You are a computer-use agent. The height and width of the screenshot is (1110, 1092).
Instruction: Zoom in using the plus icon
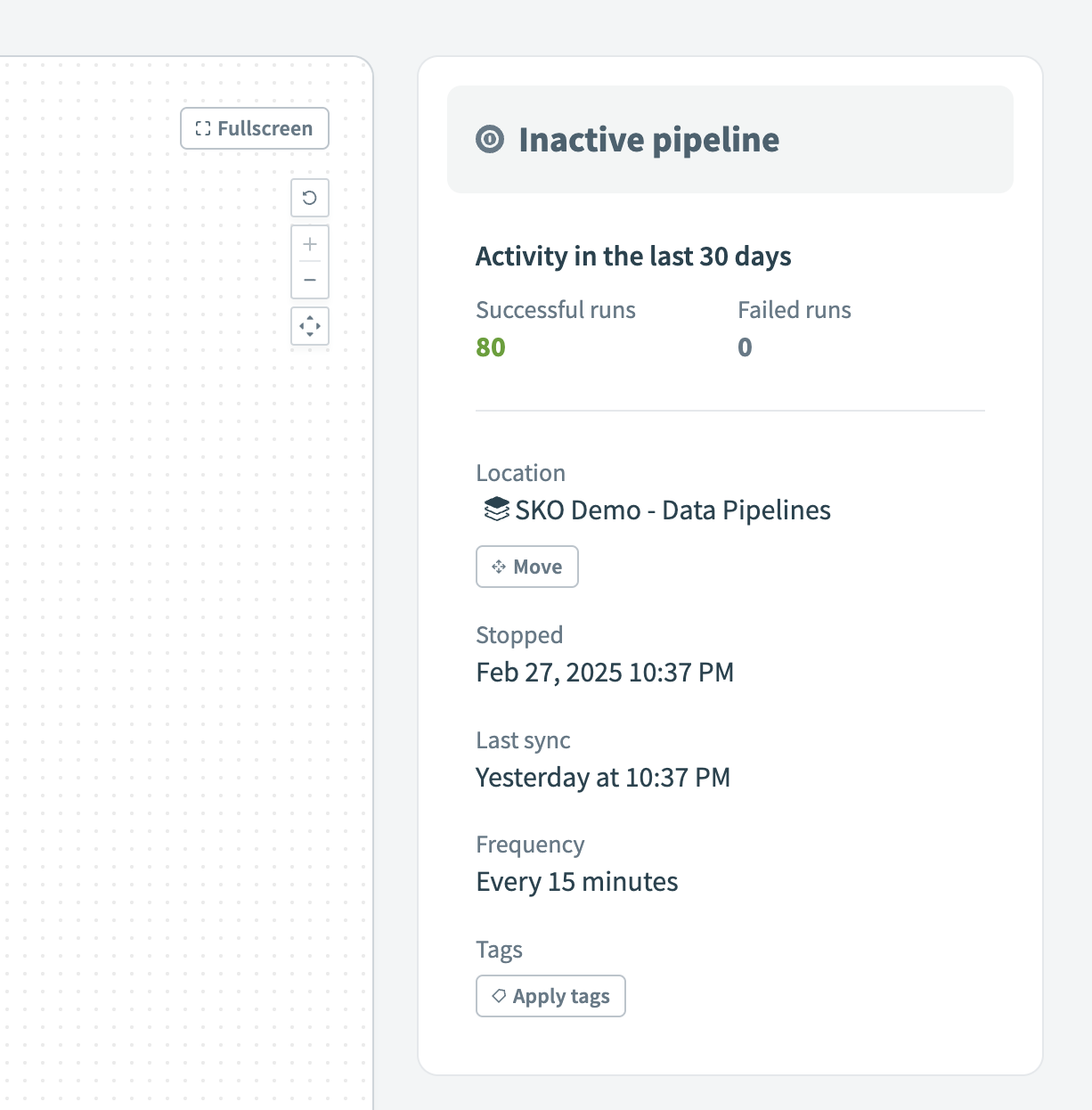(309, 243)
